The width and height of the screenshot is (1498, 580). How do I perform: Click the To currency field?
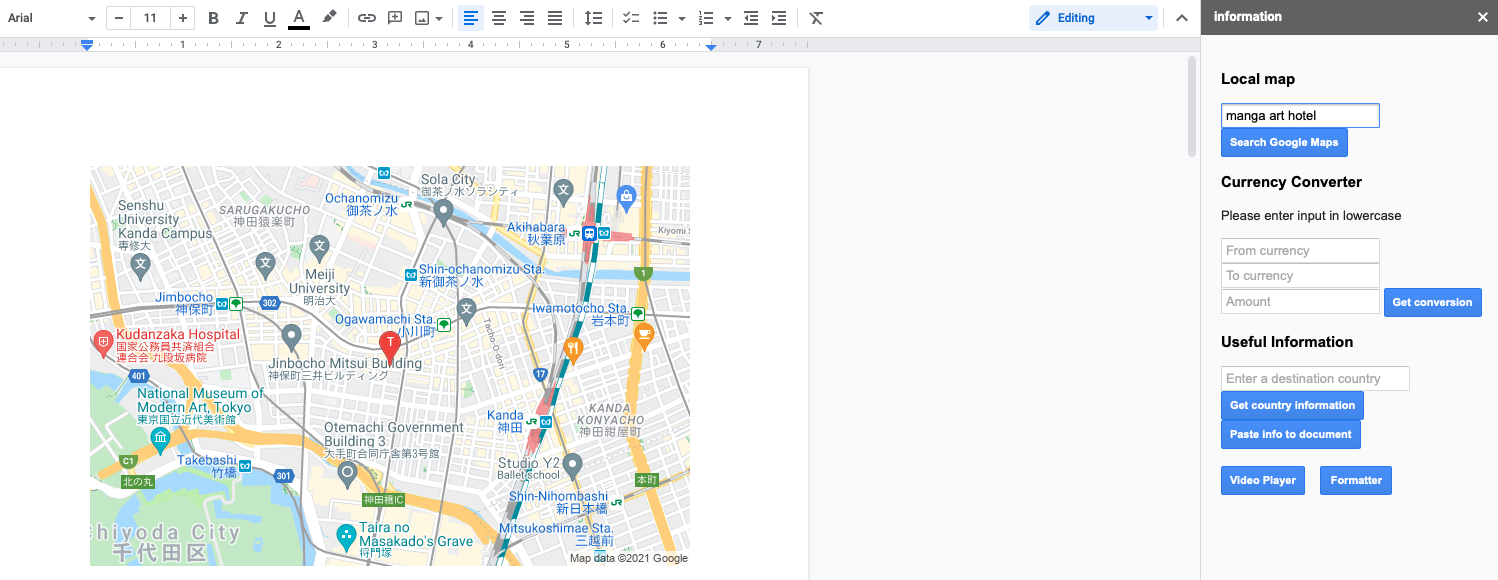[x=1300, y=276]
